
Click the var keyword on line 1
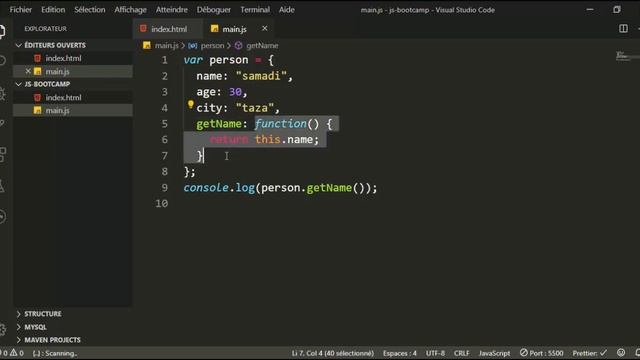pos(193,60)
